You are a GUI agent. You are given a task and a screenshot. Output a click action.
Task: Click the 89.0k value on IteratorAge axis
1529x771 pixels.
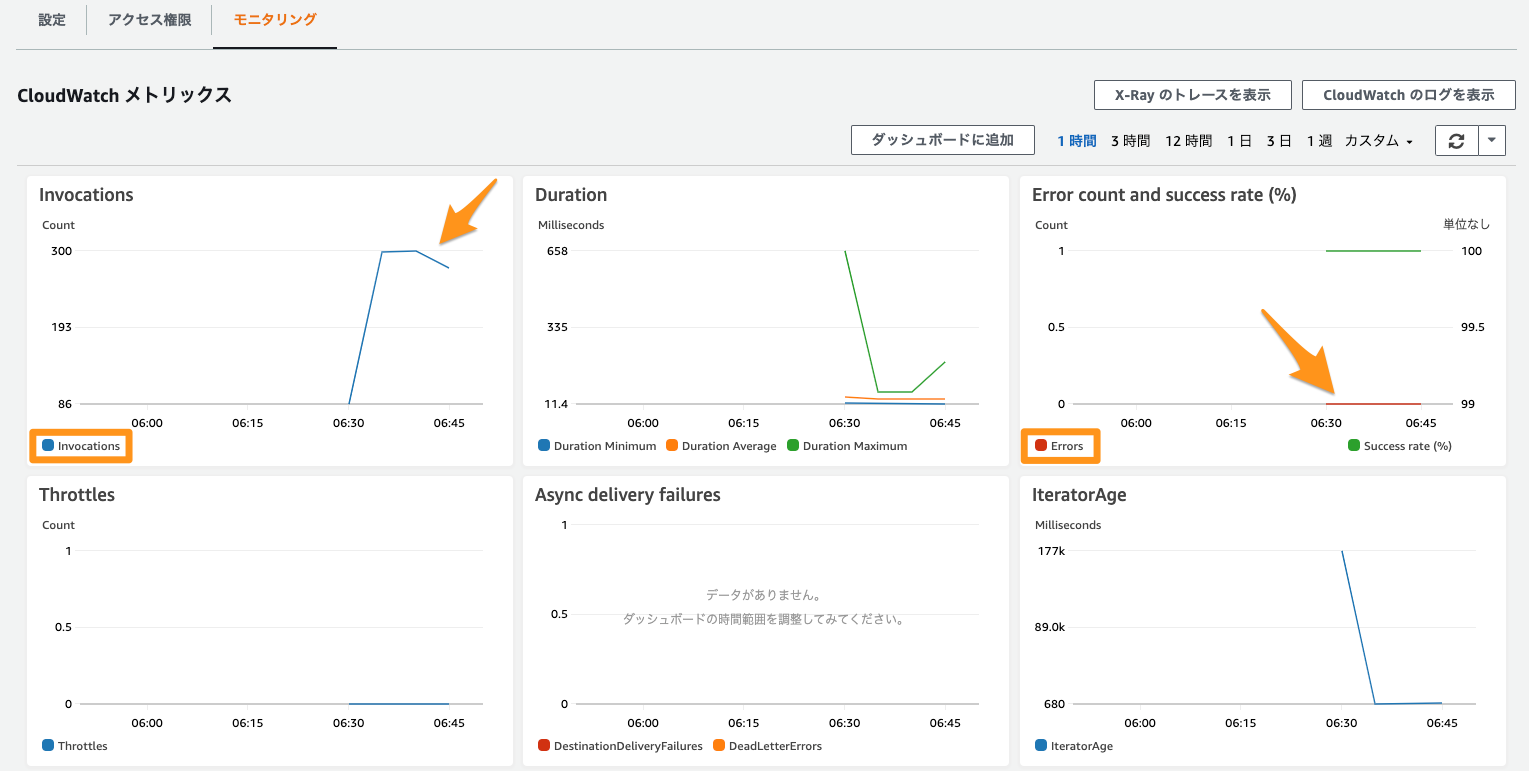point(1049,627)
